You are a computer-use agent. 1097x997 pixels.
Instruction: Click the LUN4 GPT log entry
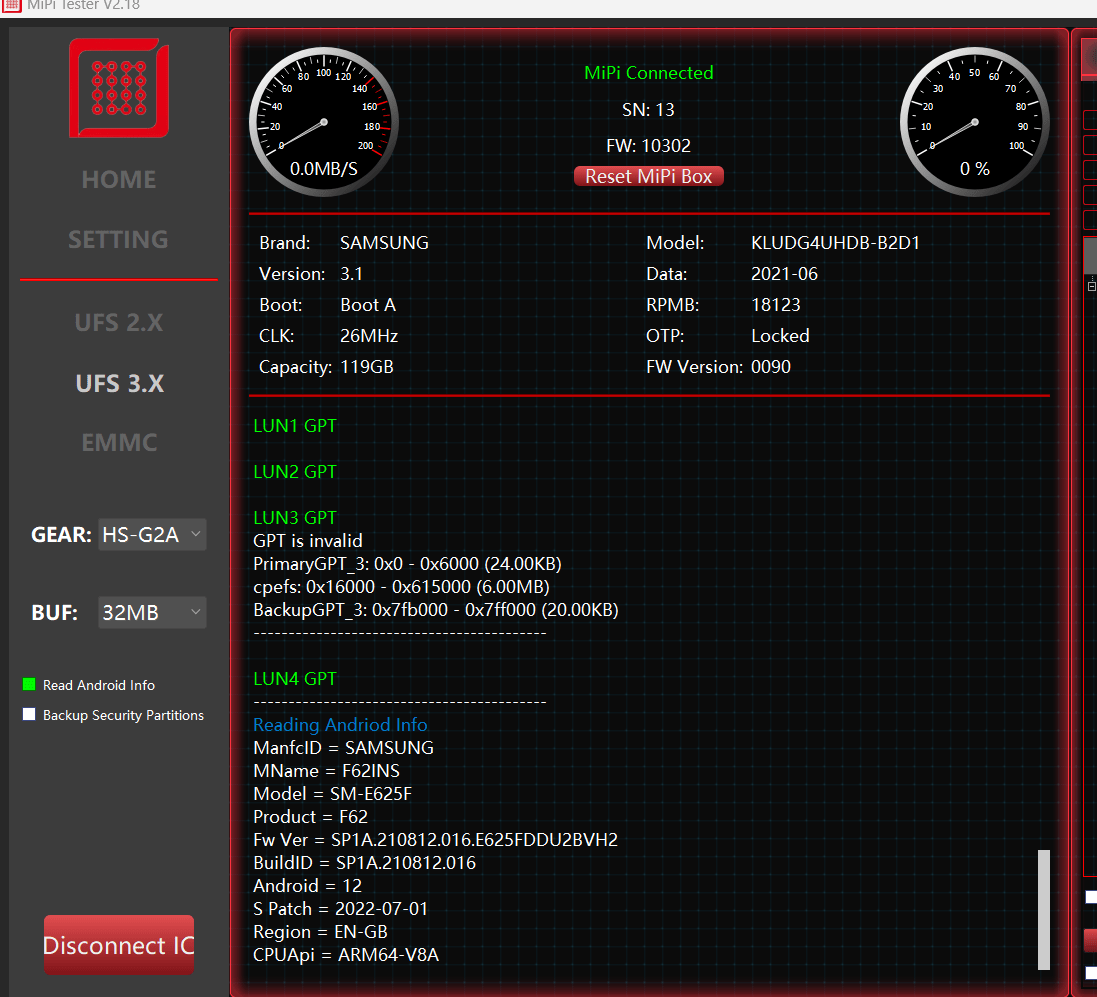point(295,679)
